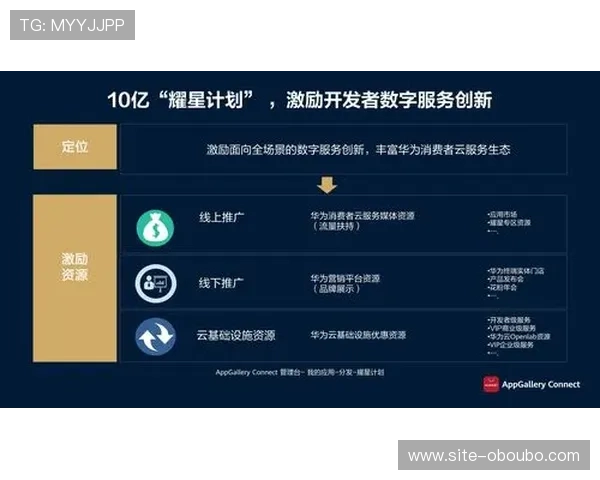Click the bullet 开发者级服务
600x480 pixels.
(x=509, y=320)
